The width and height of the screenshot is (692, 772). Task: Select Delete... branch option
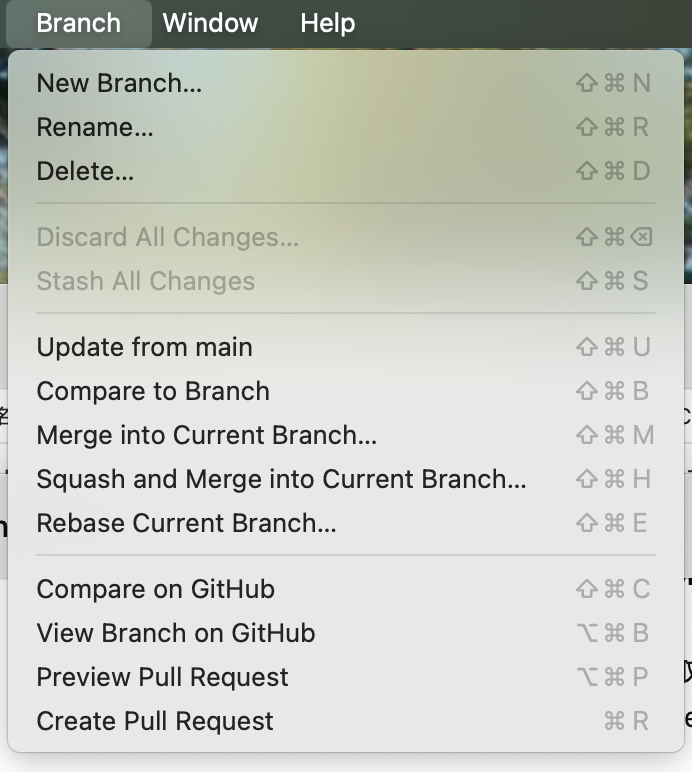[x=346, y=171]
